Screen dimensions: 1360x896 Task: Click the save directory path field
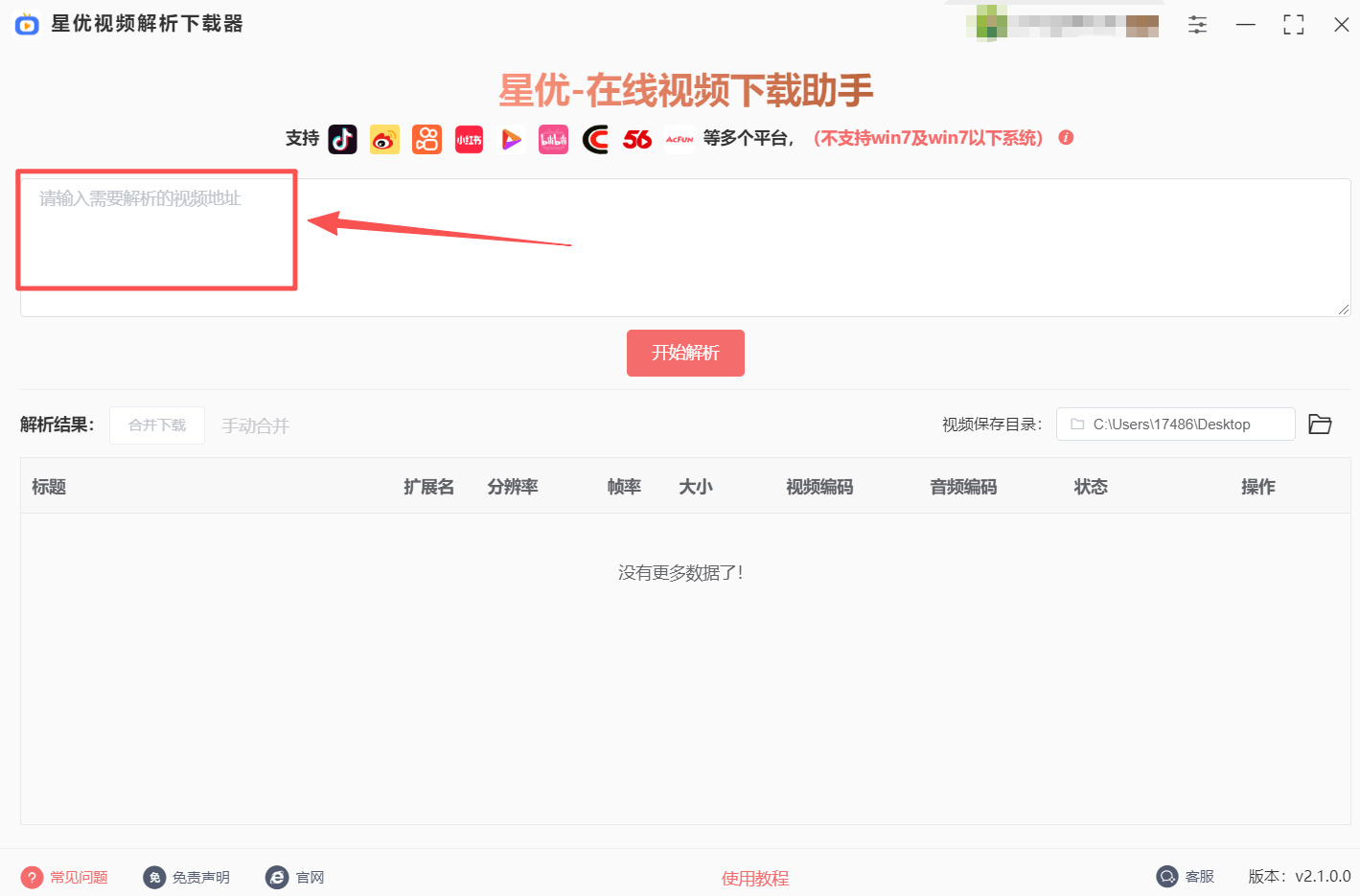[1175, 424]
